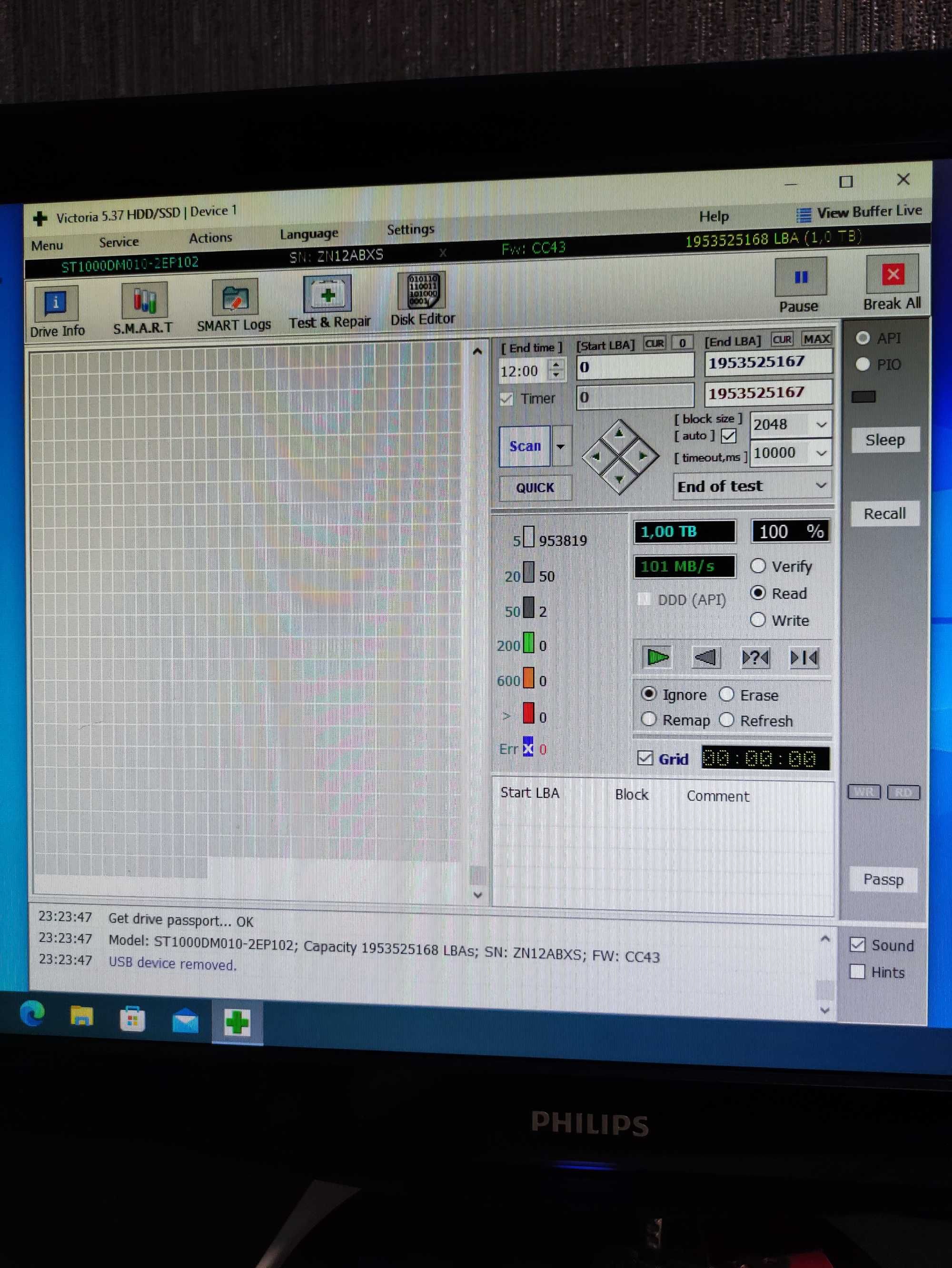Open the Menu menu
Screen dimensions: 952x1268
coord(47,245)
